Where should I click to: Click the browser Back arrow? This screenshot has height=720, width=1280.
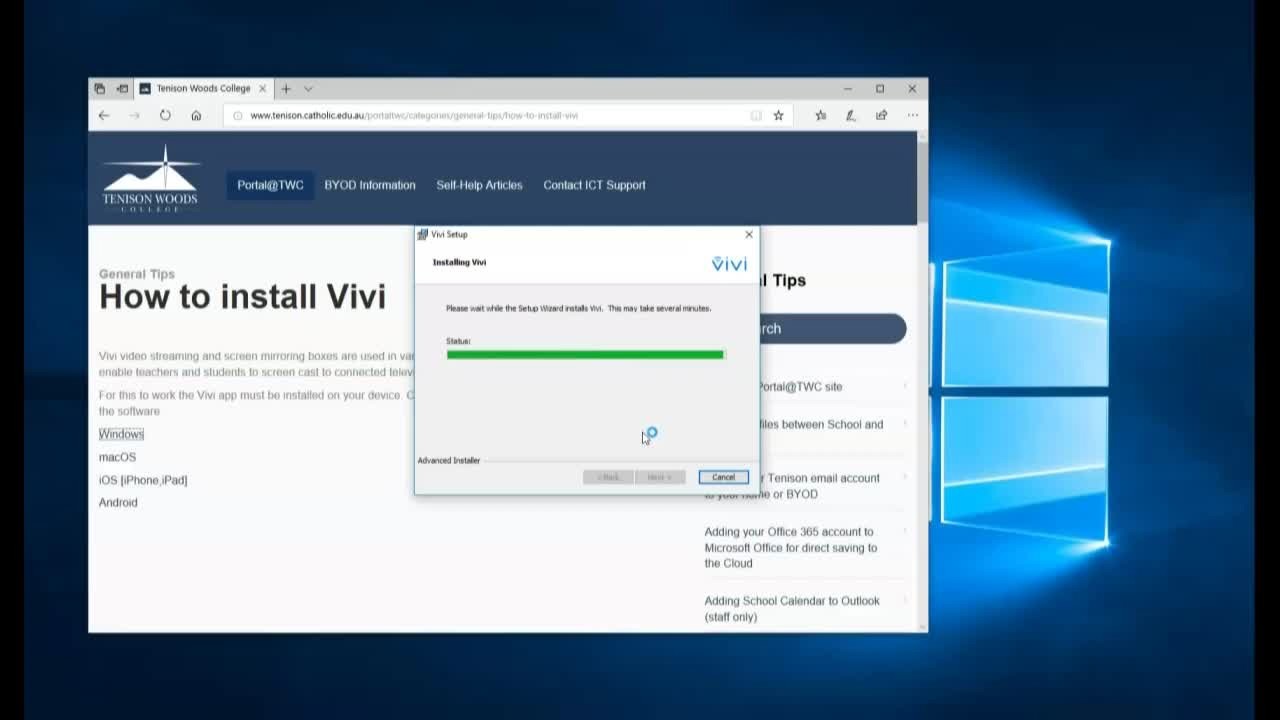[x=104, y=115]
